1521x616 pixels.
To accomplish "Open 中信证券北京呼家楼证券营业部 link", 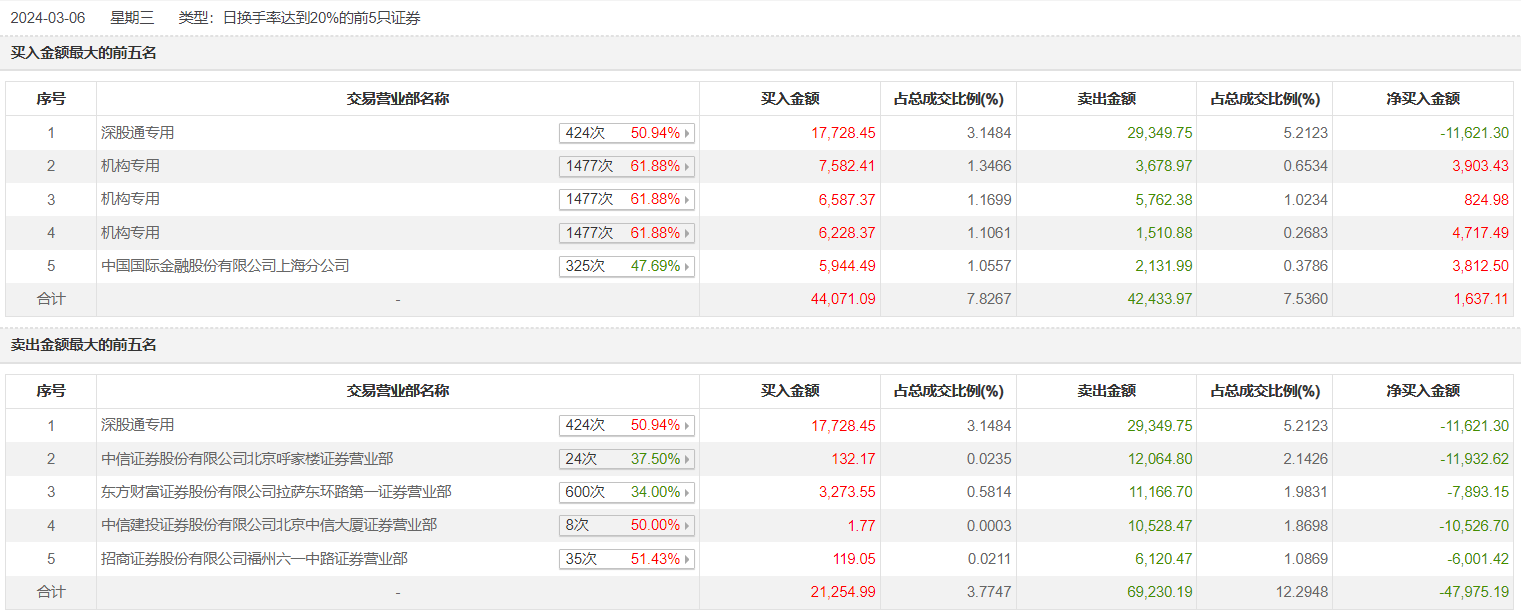I will coord(247,459).
